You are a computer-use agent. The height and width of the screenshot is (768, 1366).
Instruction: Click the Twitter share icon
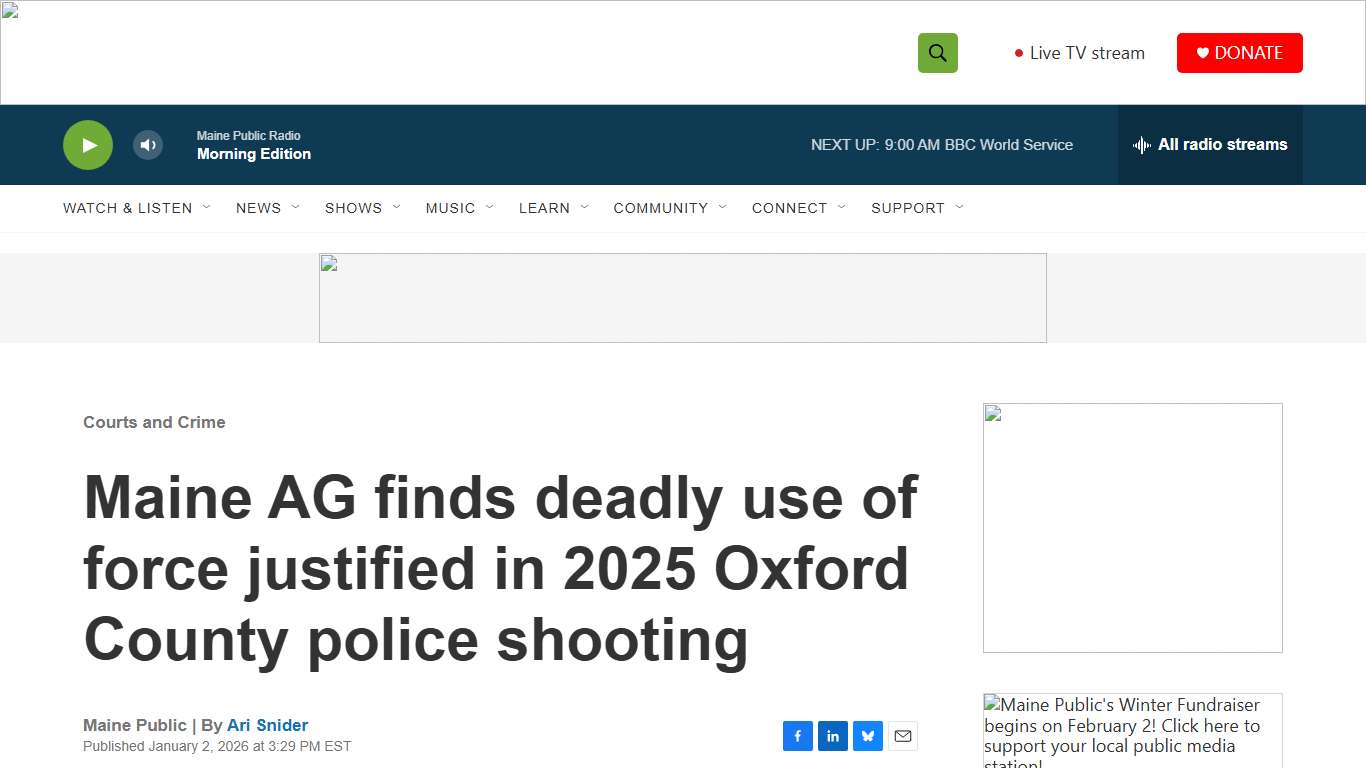[867, 735]
